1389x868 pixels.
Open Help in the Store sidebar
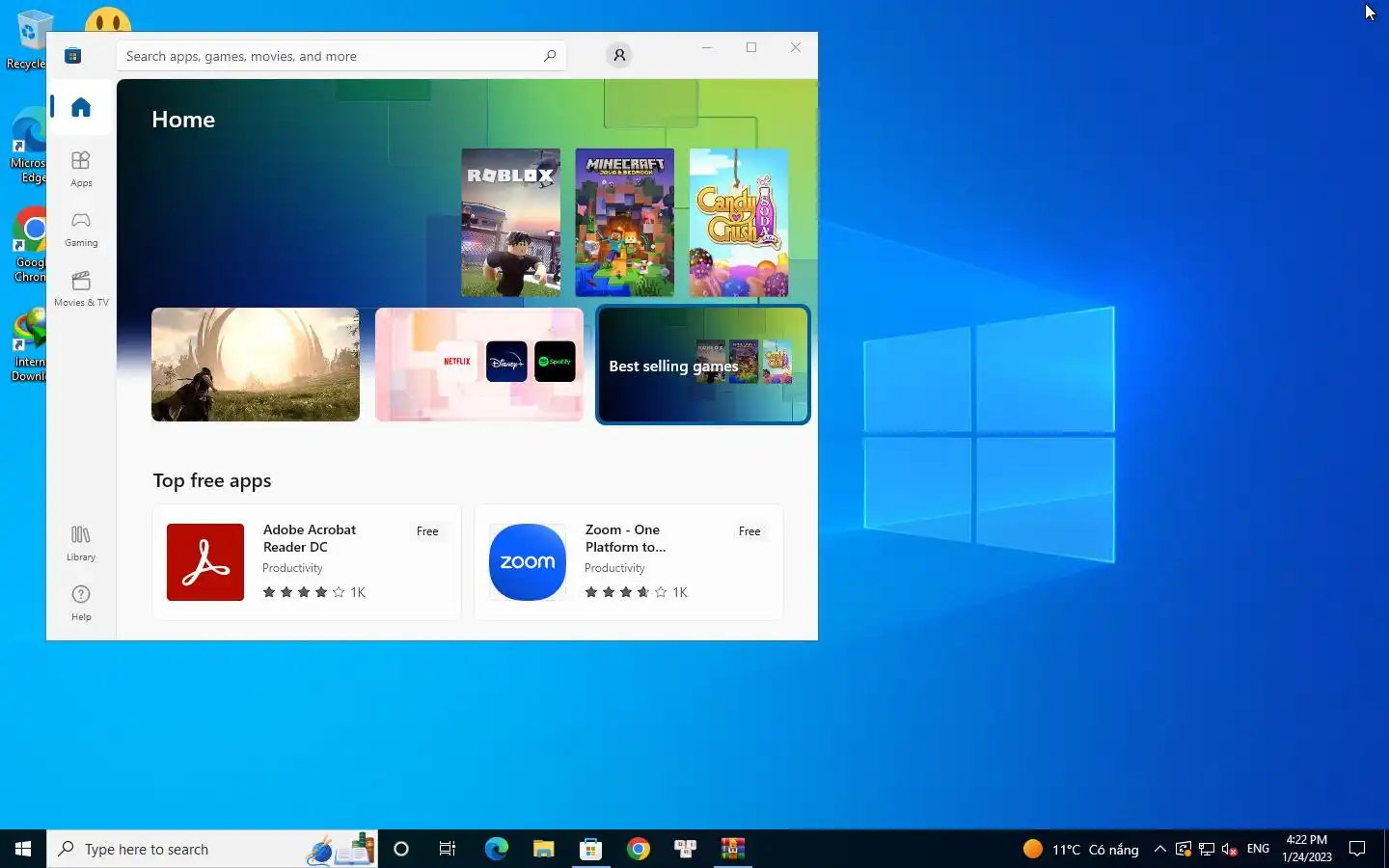[x=81, y=604]
